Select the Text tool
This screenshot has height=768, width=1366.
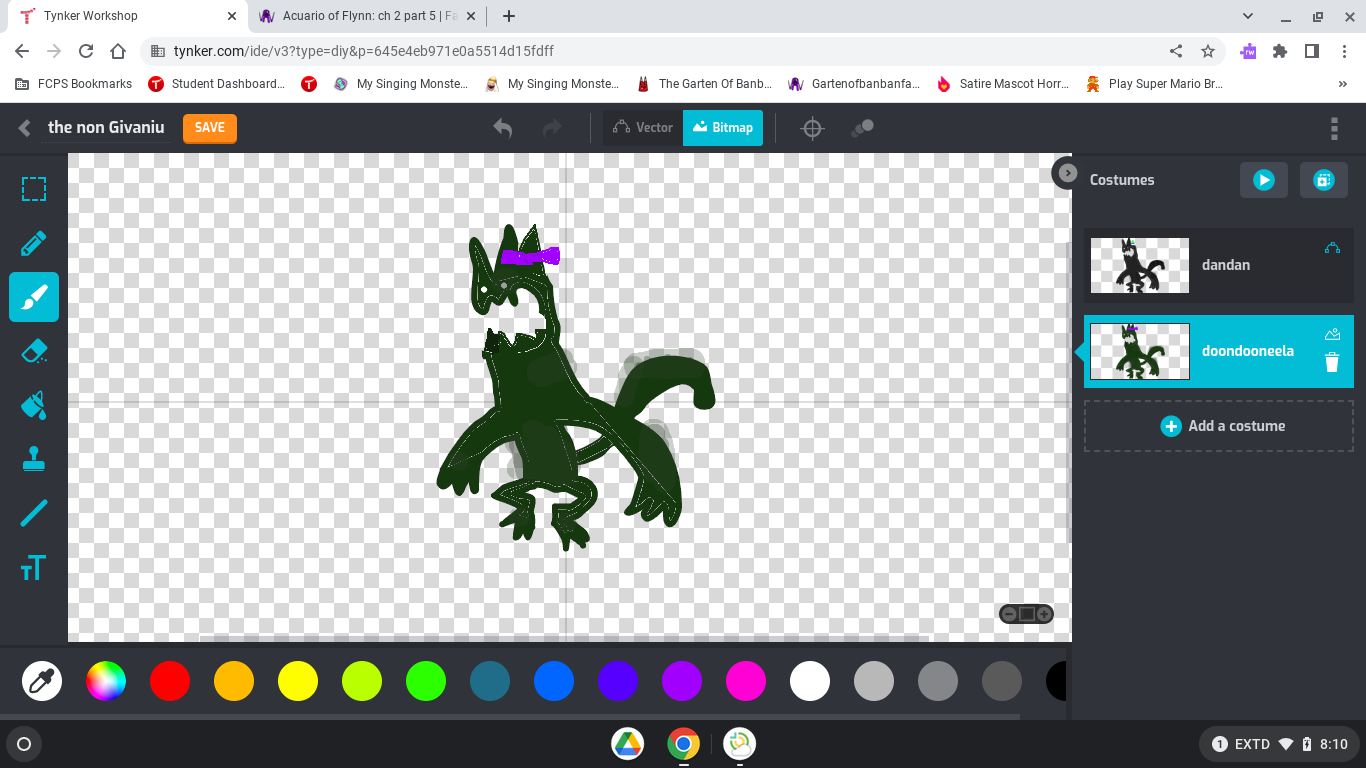pos(34,567)
